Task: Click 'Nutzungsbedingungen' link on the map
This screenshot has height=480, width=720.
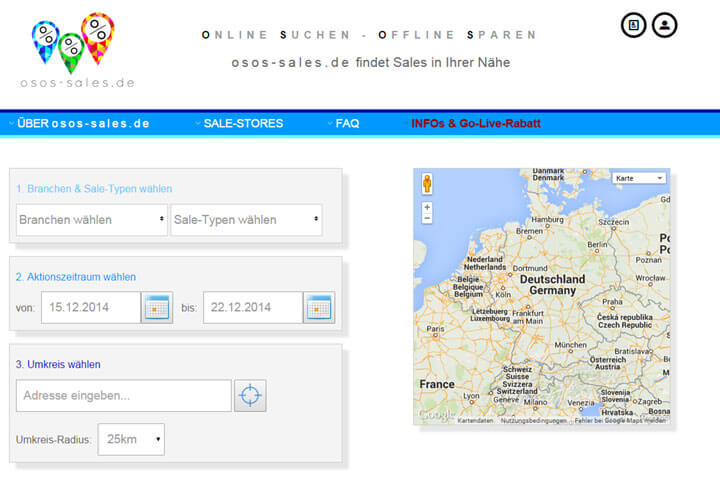Action: tap(534, 421)
